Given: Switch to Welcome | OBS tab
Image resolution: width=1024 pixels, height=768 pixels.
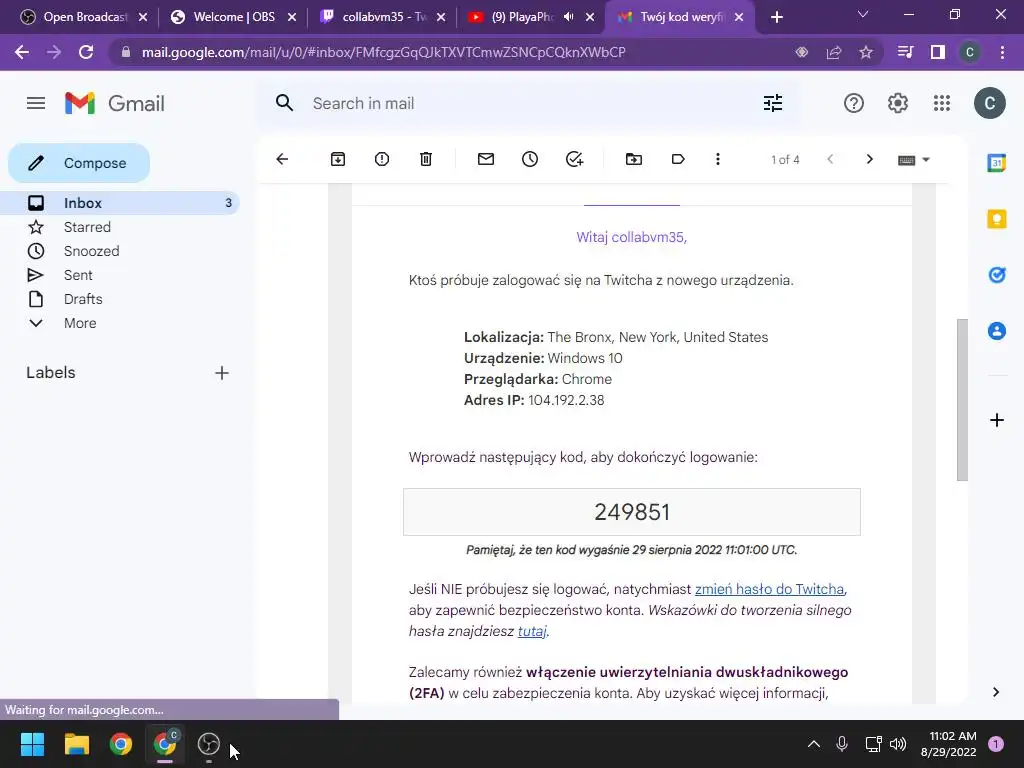Looking at the screenshot, I should point(234,17).
